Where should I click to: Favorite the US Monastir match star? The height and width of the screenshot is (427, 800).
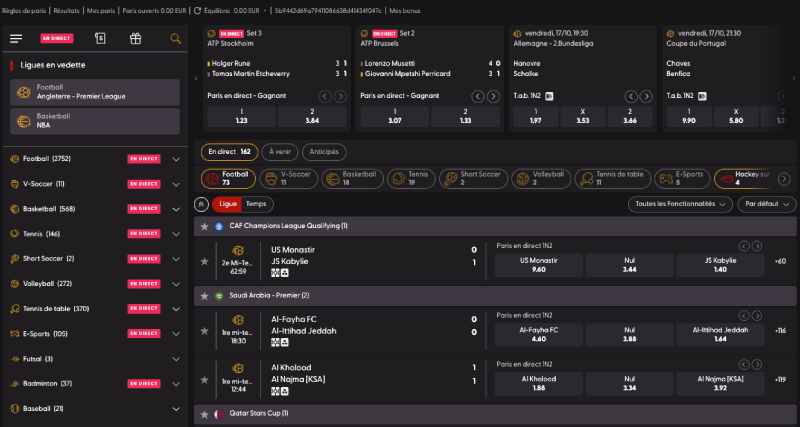(205, 261)
